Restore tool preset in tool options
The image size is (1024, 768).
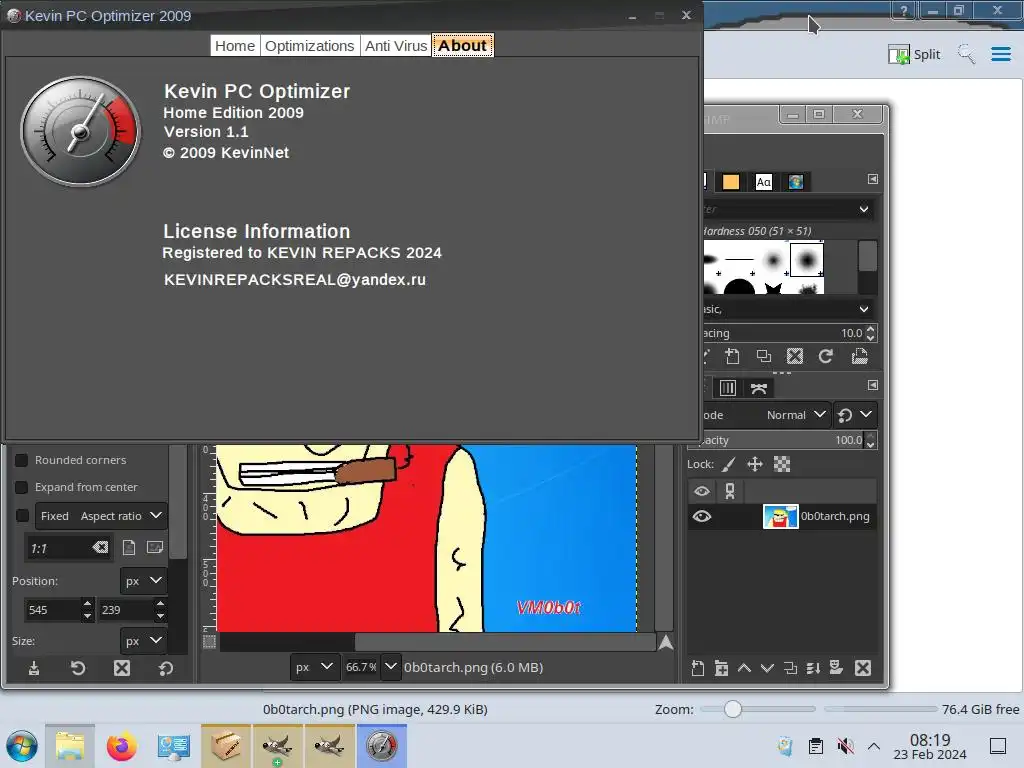point(78,668)
